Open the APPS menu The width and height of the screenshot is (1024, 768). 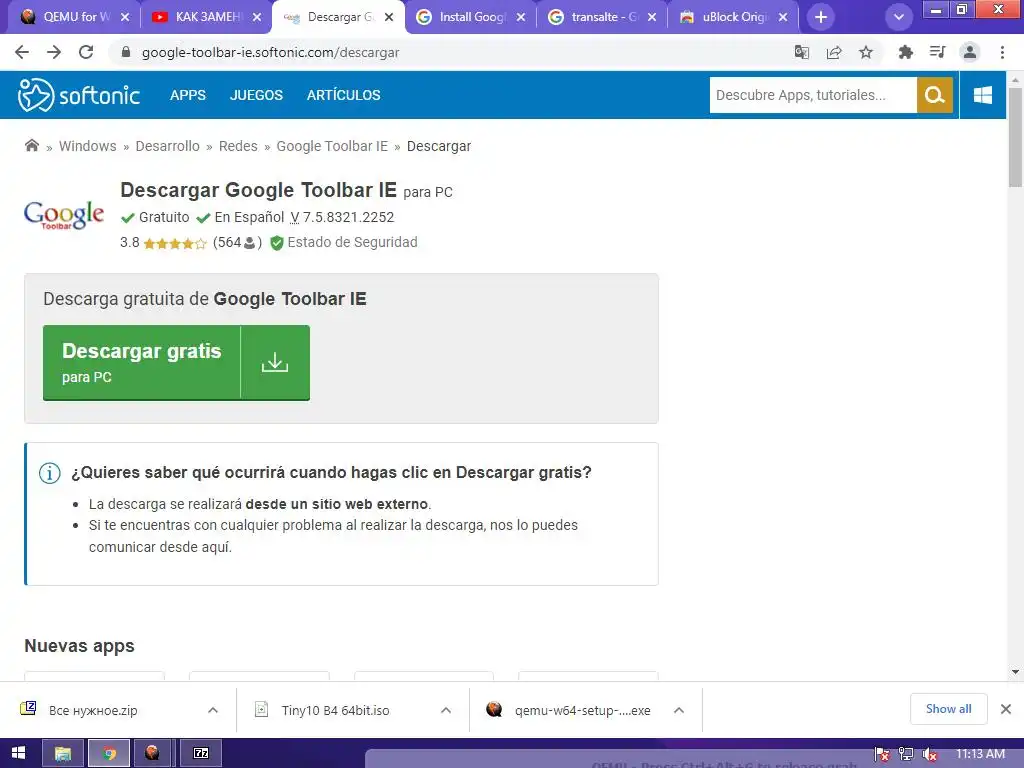[x=187, y=95]
